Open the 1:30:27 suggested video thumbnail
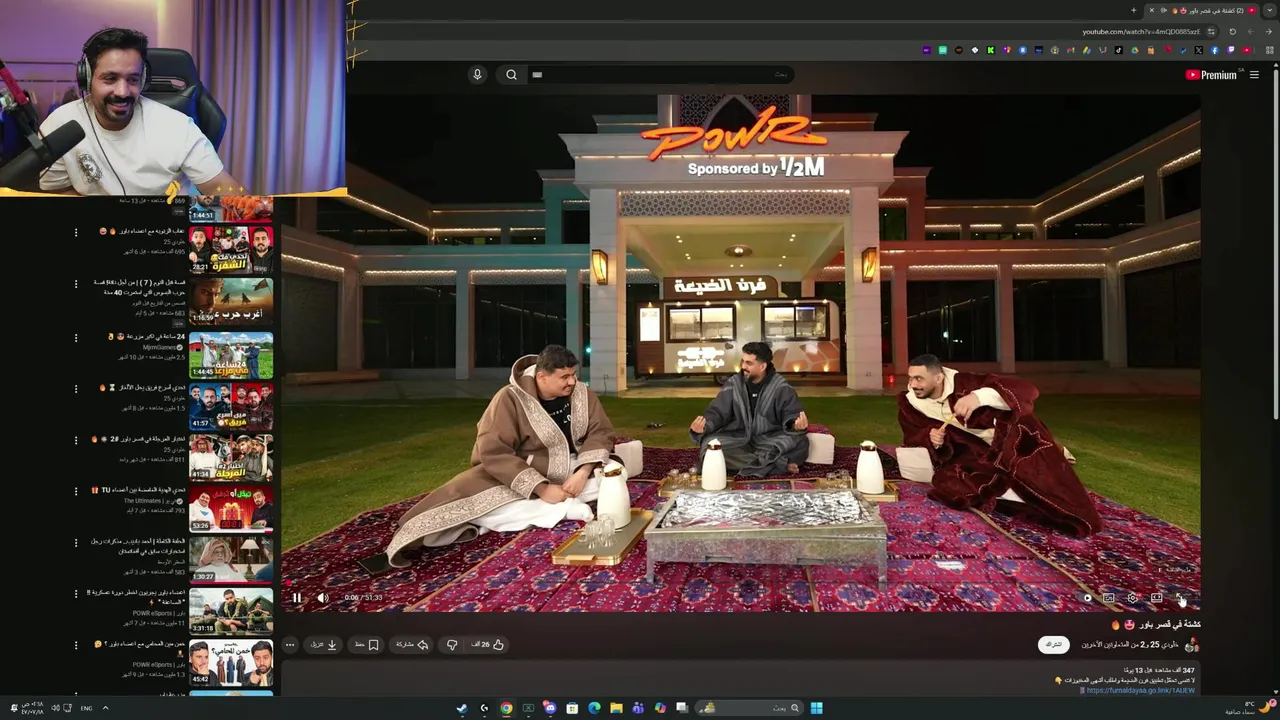The image size is (1280, 720). 231,562
